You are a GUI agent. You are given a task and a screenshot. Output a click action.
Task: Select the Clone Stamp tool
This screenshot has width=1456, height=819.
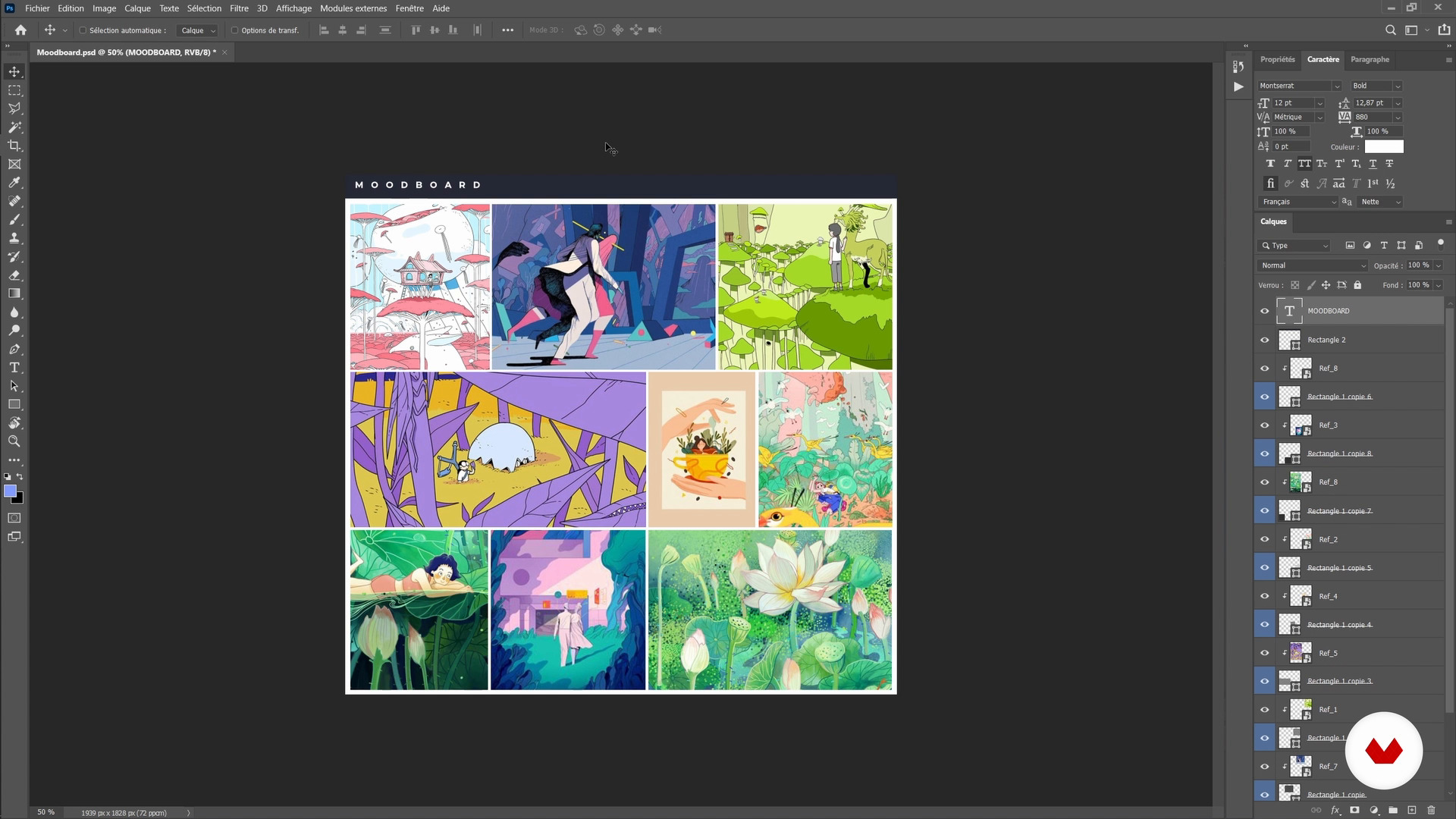14,238
